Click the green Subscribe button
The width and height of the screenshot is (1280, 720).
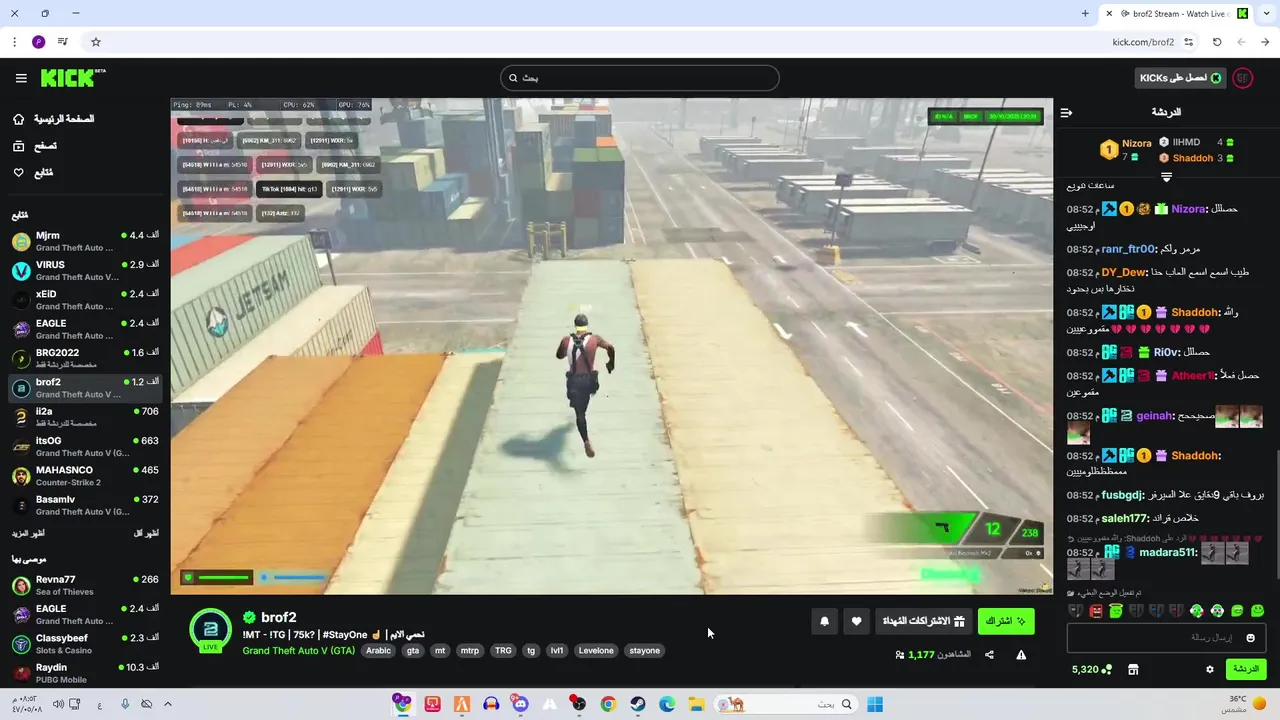[1006, 621]
